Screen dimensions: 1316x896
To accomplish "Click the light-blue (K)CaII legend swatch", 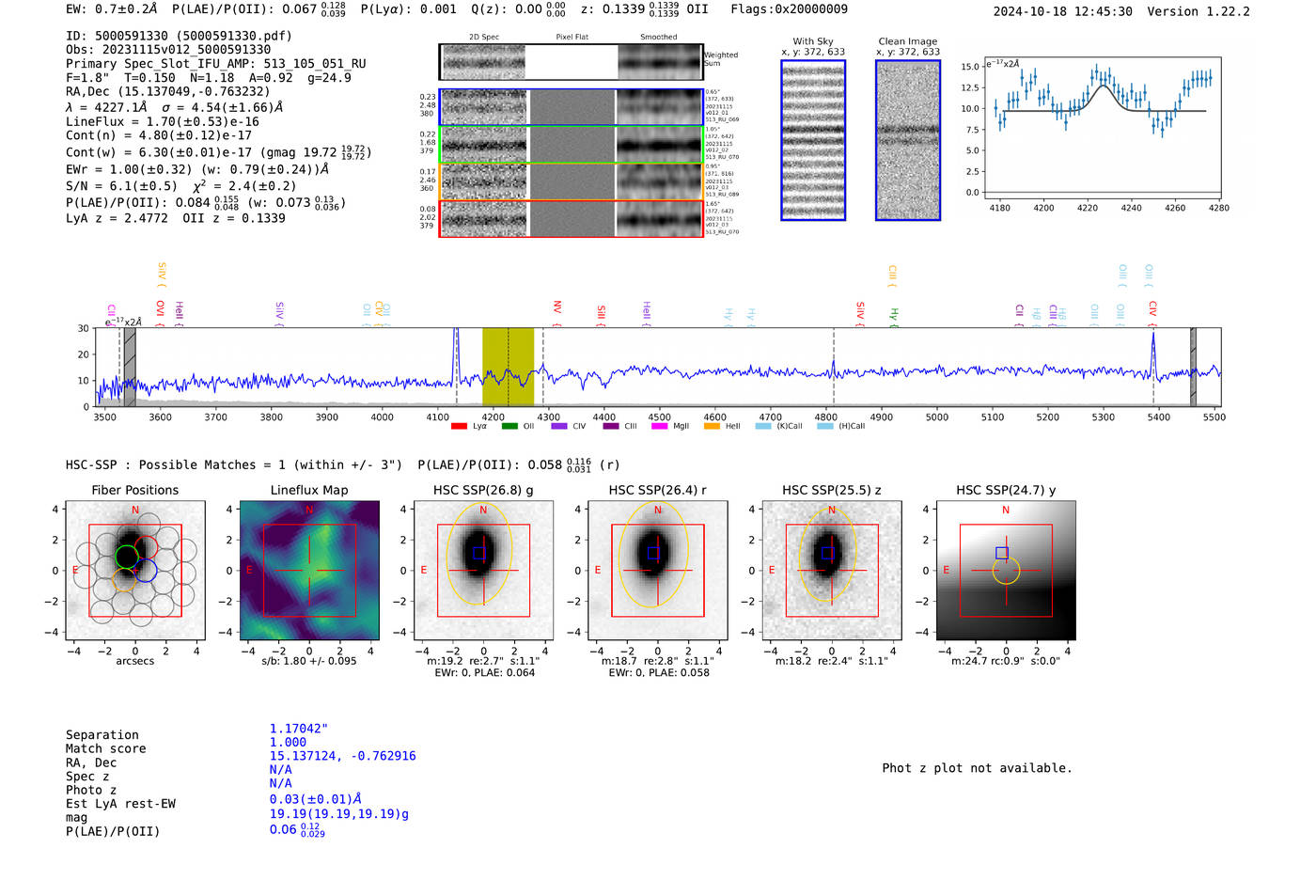I will point(763,426).
